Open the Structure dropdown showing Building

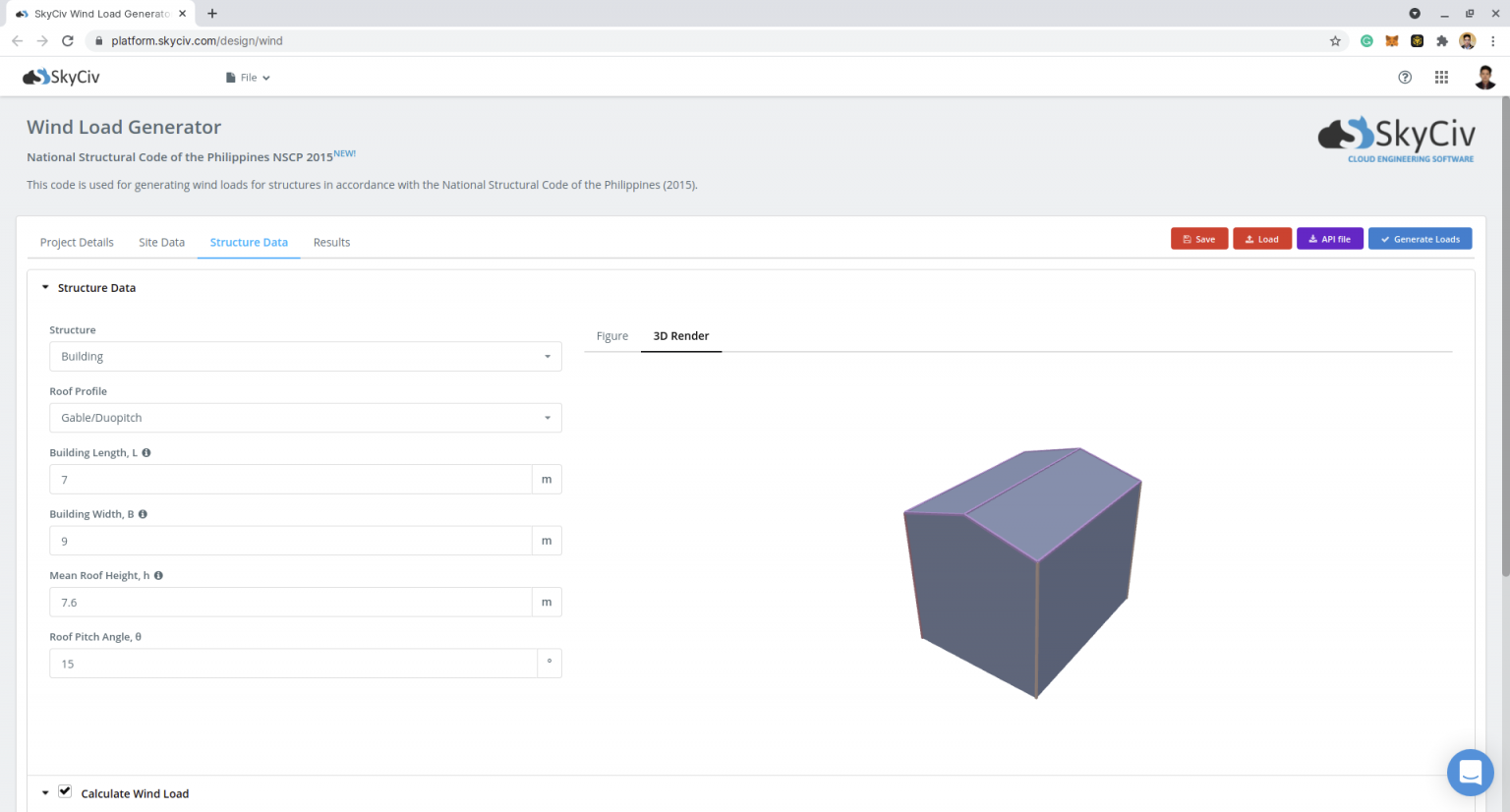click(x=305, y=357)
